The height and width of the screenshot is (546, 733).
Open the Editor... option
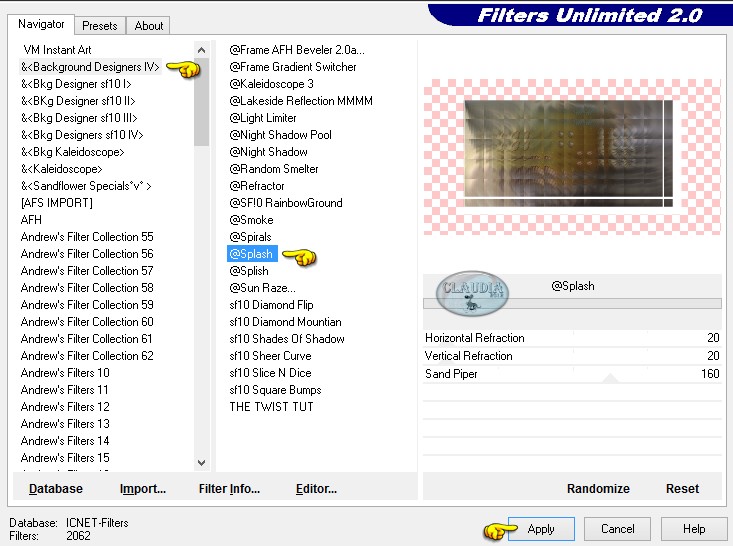(316, 489)
